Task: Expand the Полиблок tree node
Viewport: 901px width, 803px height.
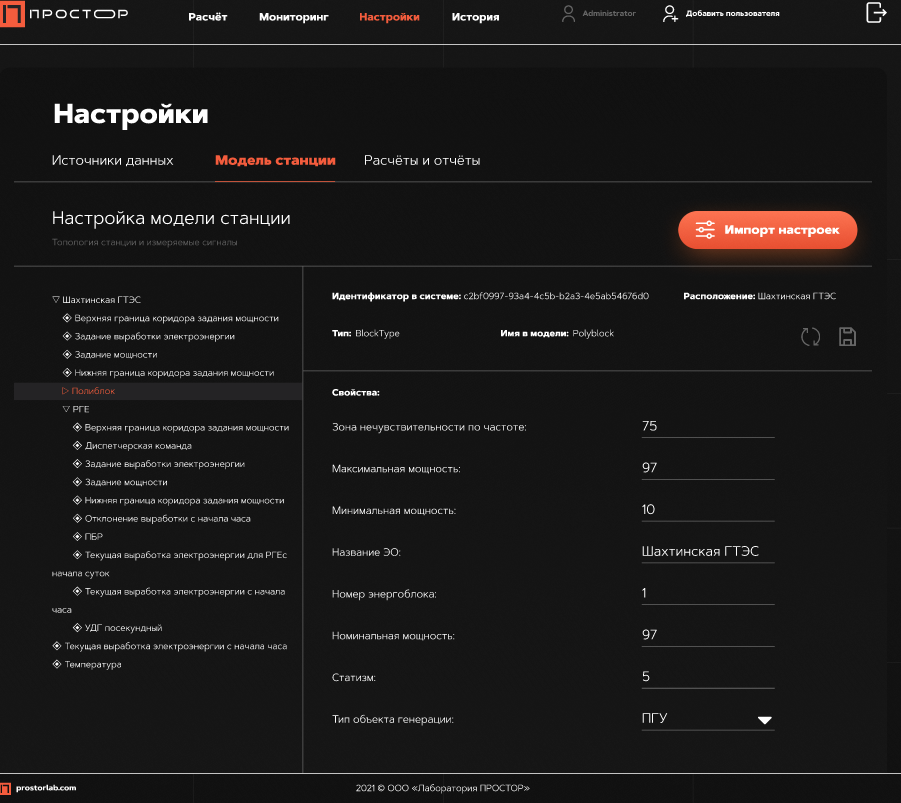Action: [65, 391]
